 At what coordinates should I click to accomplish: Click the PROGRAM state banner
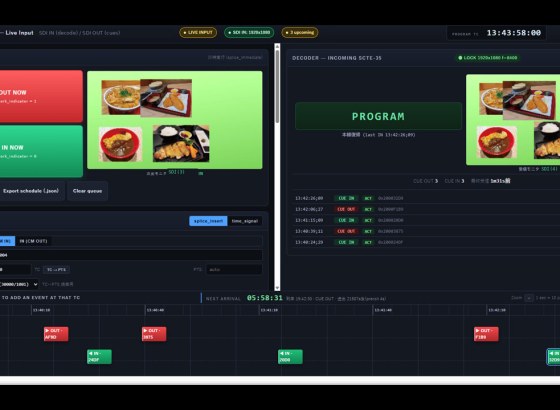click(378, 116)
